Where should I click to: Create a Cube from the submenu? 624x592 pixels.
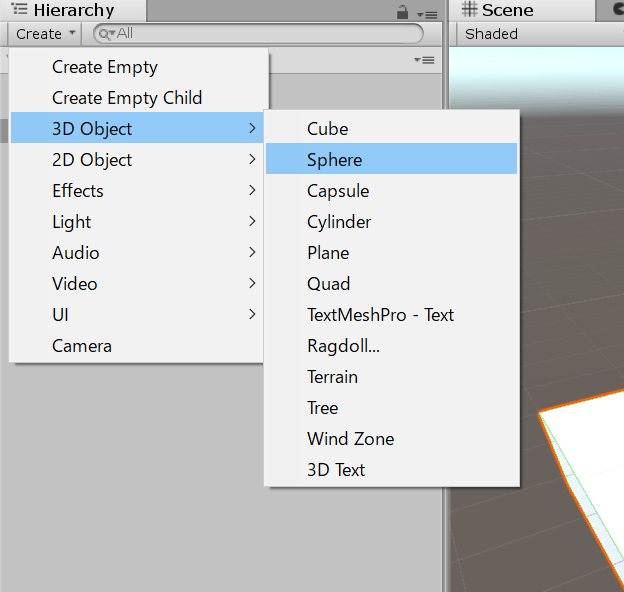pyautogui.click(x=328, y=129)
